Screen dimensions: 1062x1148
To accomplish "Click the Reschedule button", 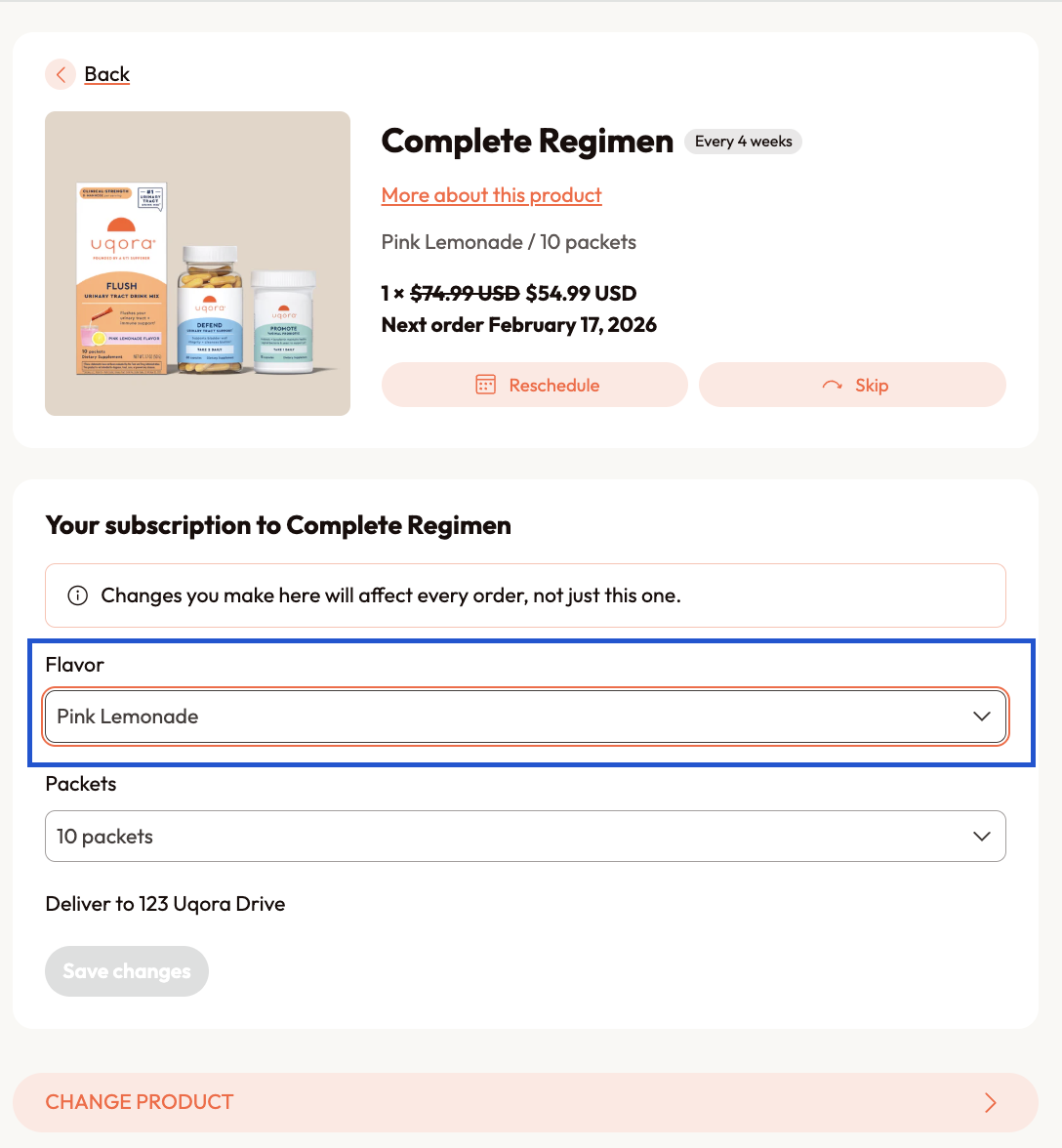I will (534, 385).
